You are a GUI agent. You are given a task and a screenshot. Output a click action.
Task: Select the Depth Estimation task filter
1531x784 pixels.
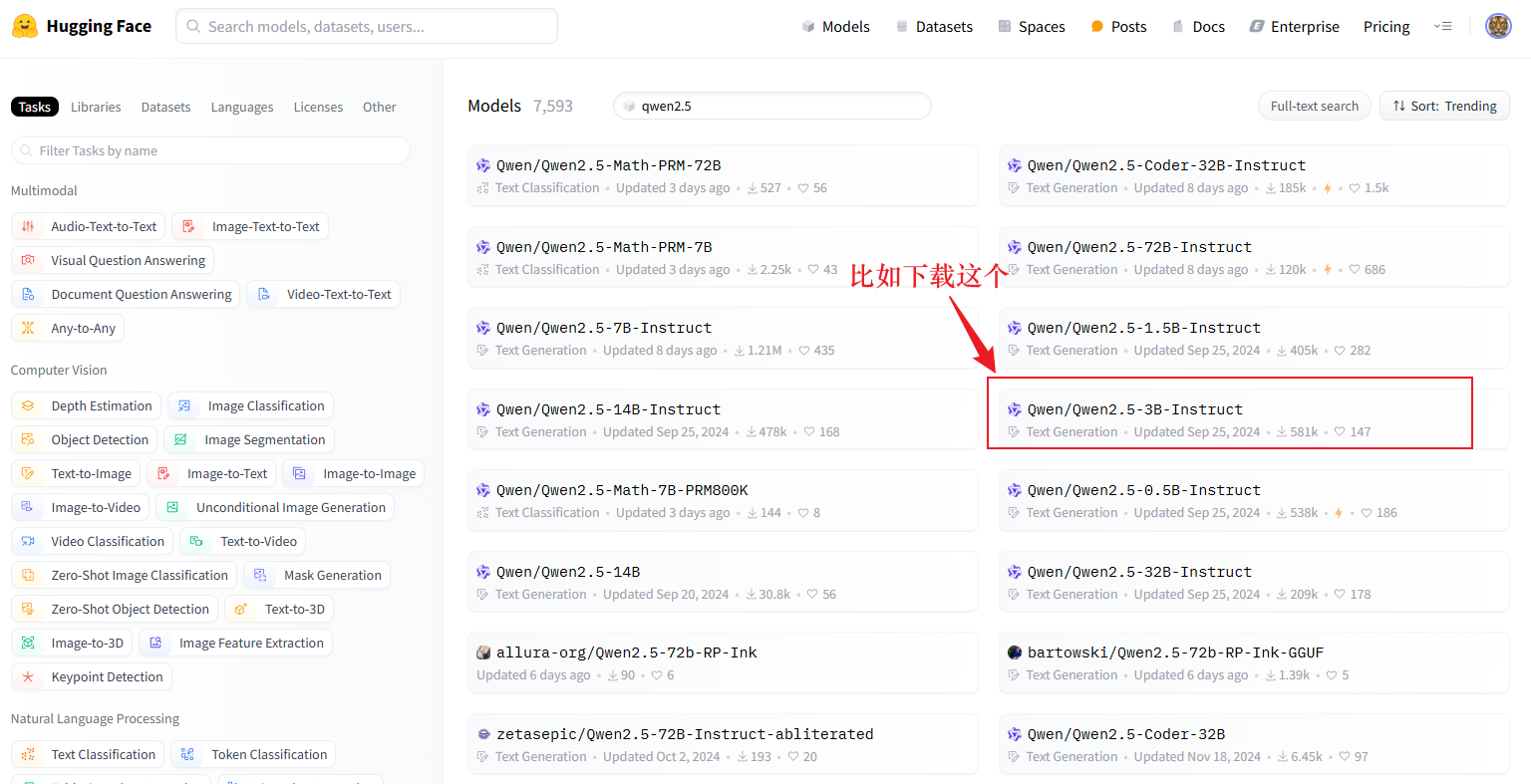click(x=86, y=405)
